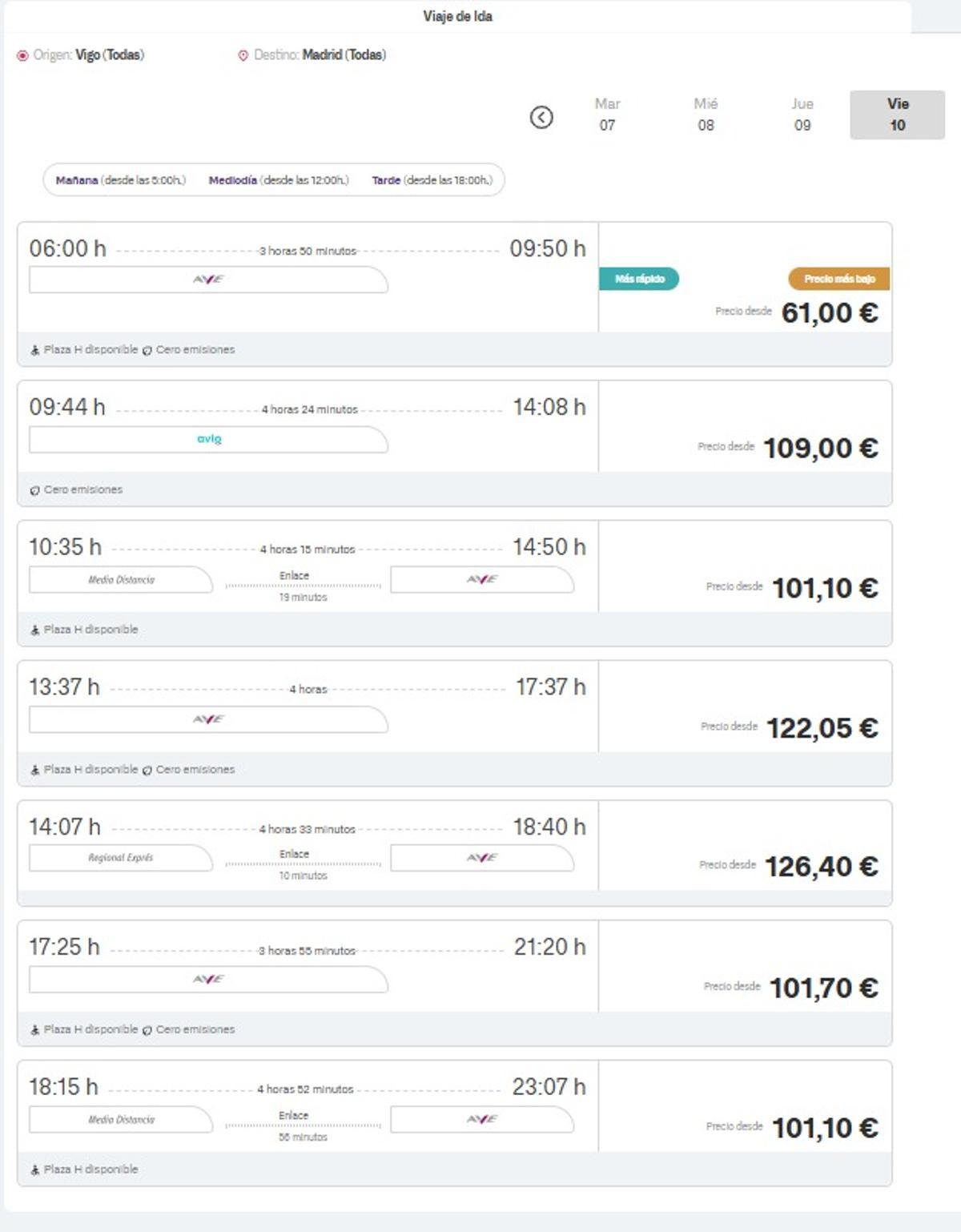The width and height of the screenshot is (961, 1232).
Task: Click the 61,00 € price of the first train
Action: click(830, 313)
